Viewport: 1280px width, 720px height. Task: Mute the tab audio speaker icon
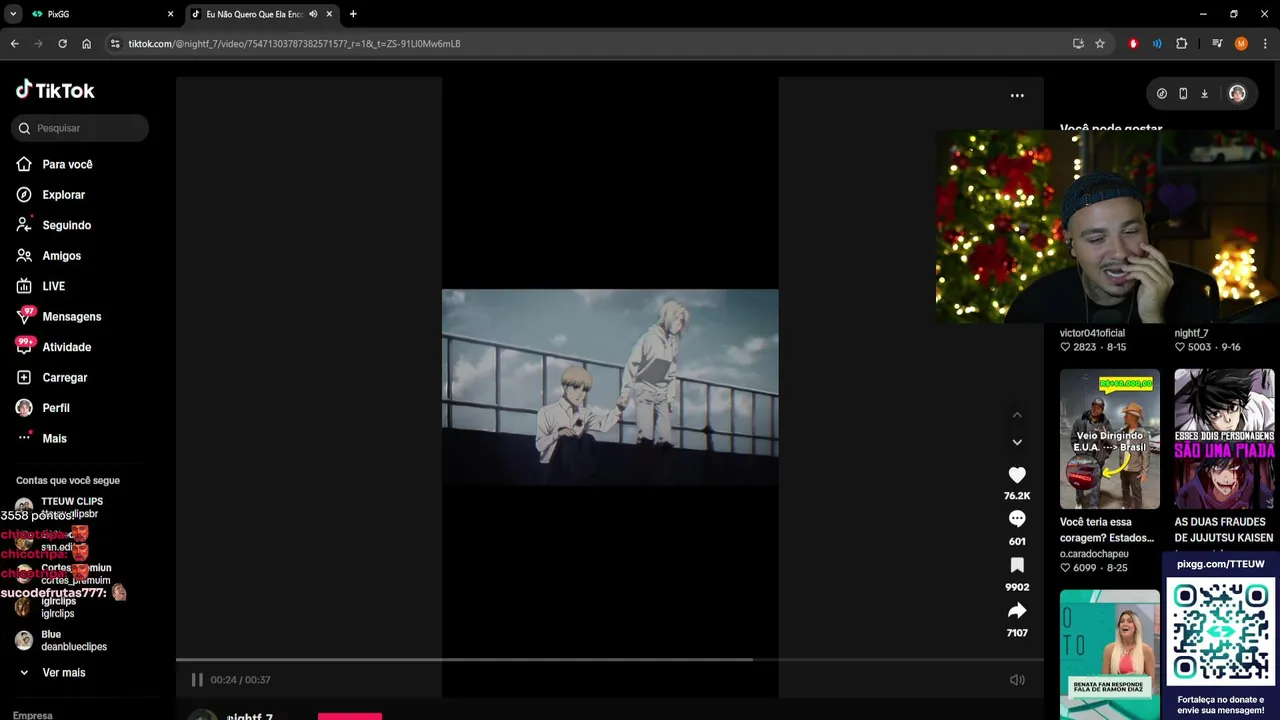(x=313, y=14)
